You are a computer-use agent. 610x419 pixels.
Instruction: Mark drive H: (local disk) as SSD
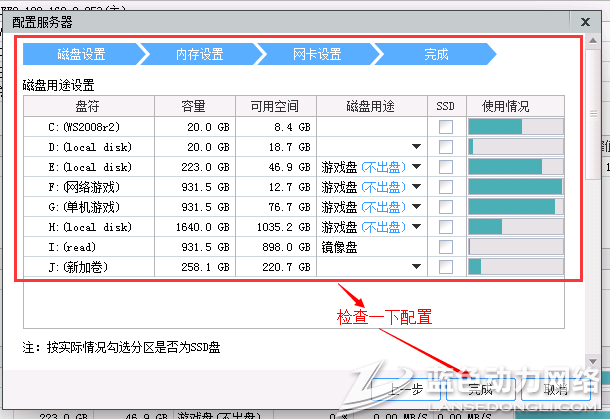coord(446,227)
